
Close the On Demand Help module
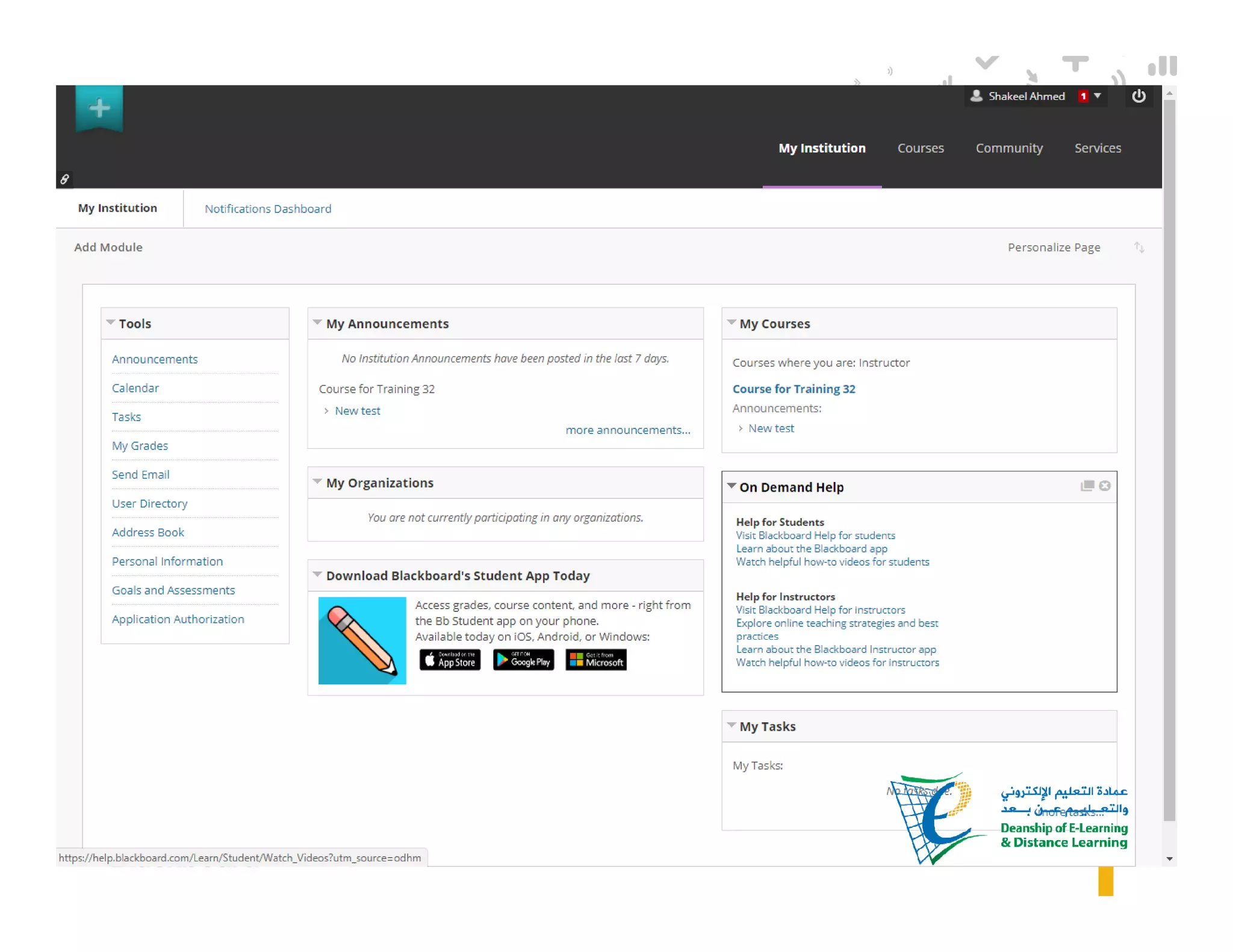(1105, 486)
